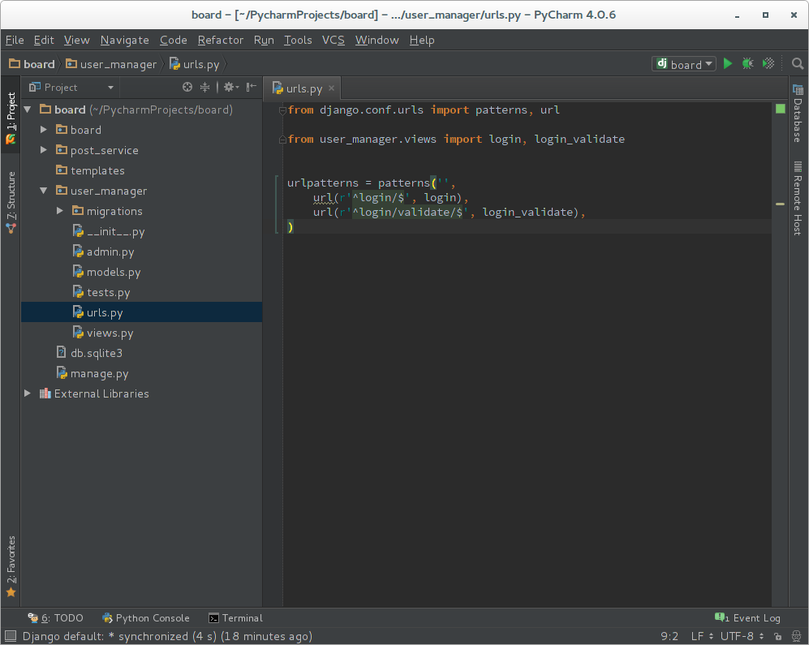
Task: Open Search Everywhere magnifier
Action: point(797,63)
